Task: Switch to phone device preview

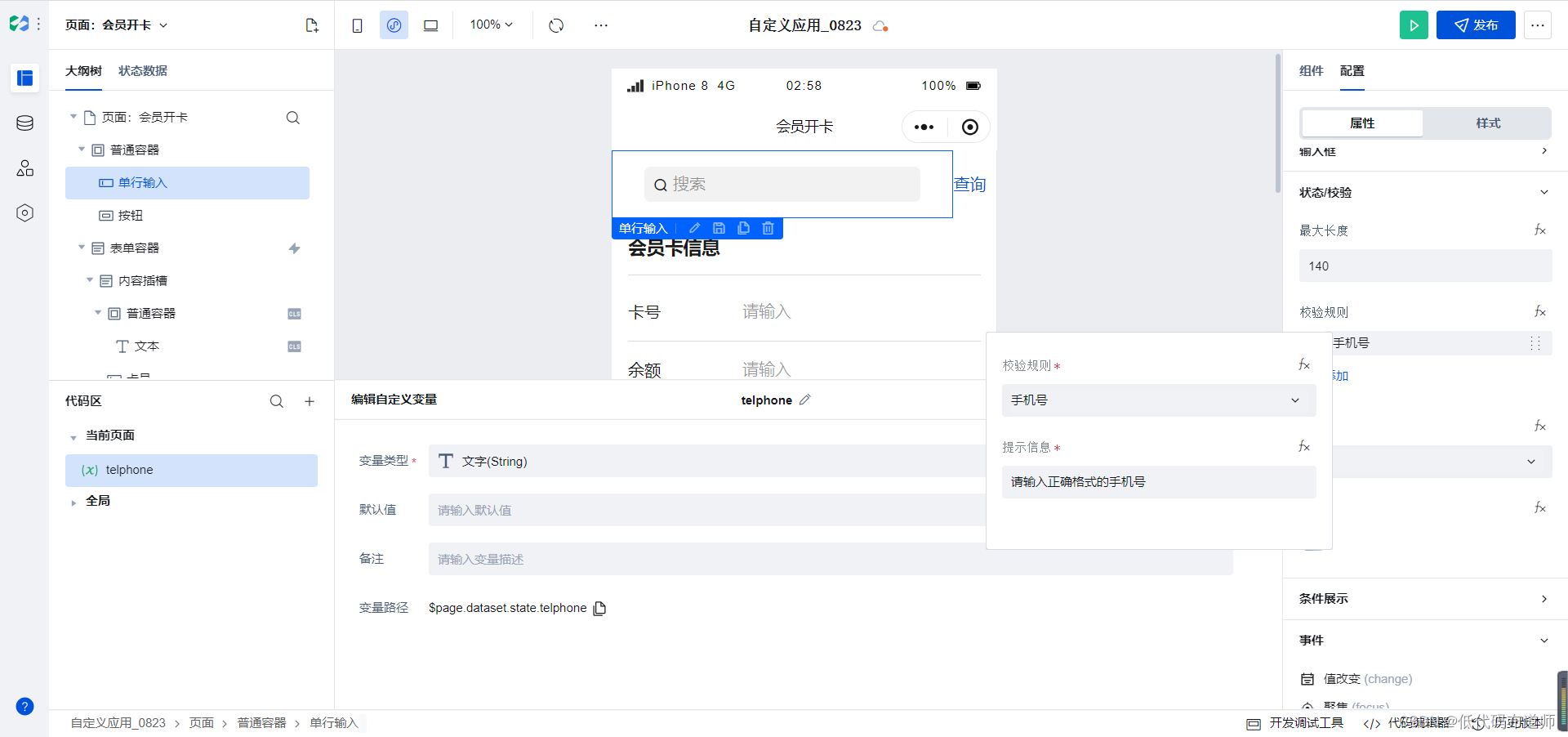Action: click(357, 25)
